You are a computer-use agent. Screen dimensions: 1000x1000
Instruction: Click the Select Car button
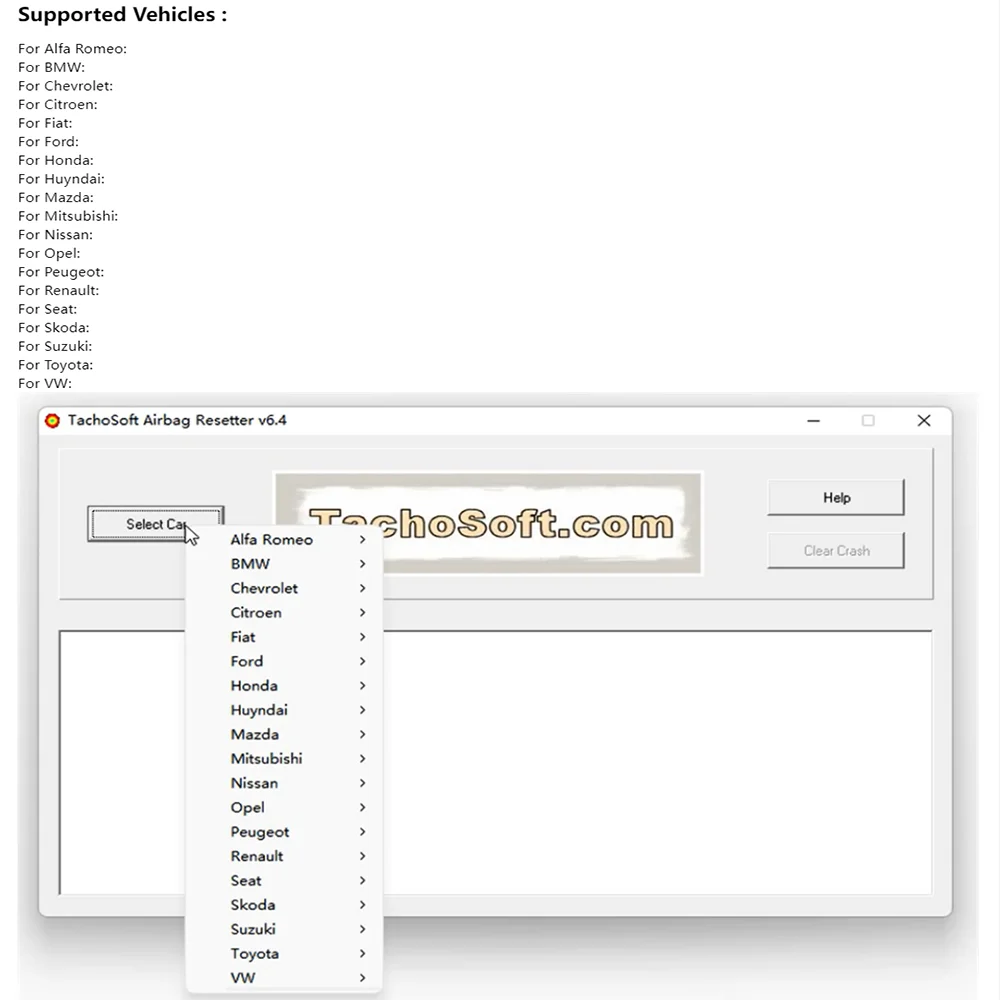(x=156, y=524)
